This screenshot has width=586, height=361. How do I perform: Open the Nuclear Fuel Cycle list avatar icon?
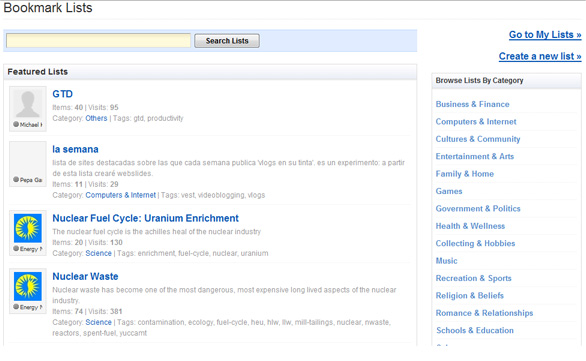[28, 228]
